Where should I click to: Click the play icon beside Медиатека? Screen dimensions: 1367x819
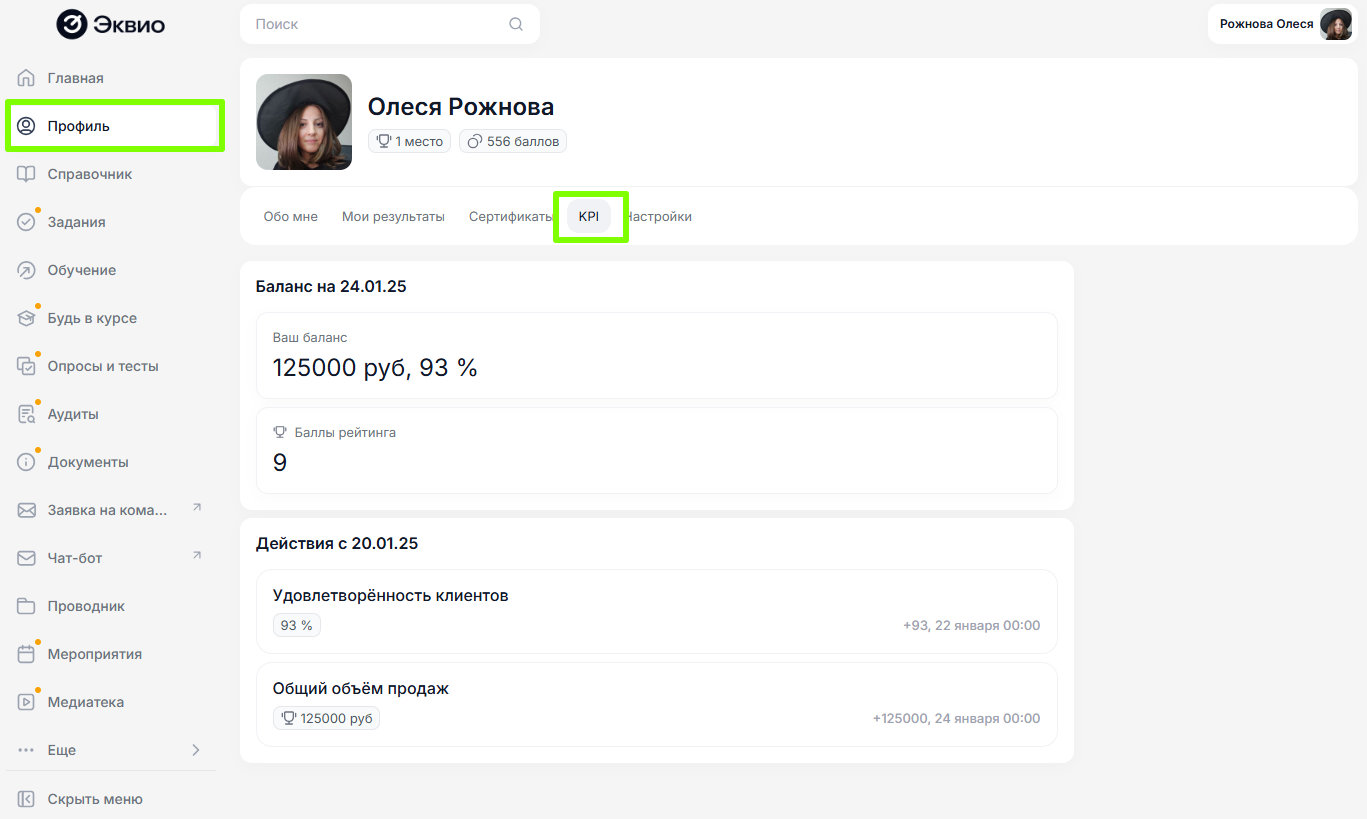[27, 702]
